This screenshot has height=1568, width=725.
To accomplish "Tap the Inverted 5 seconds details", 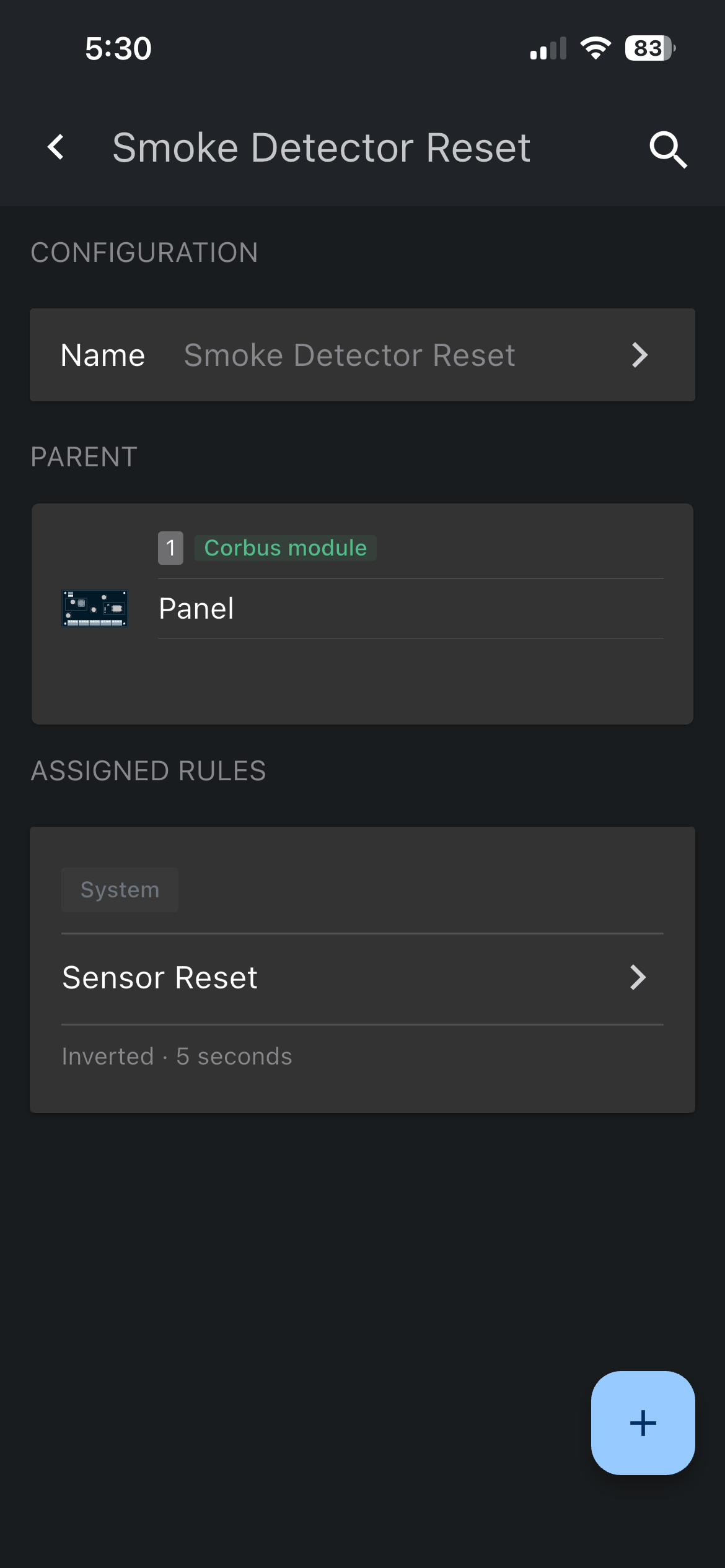I will tap(177, 1056).
